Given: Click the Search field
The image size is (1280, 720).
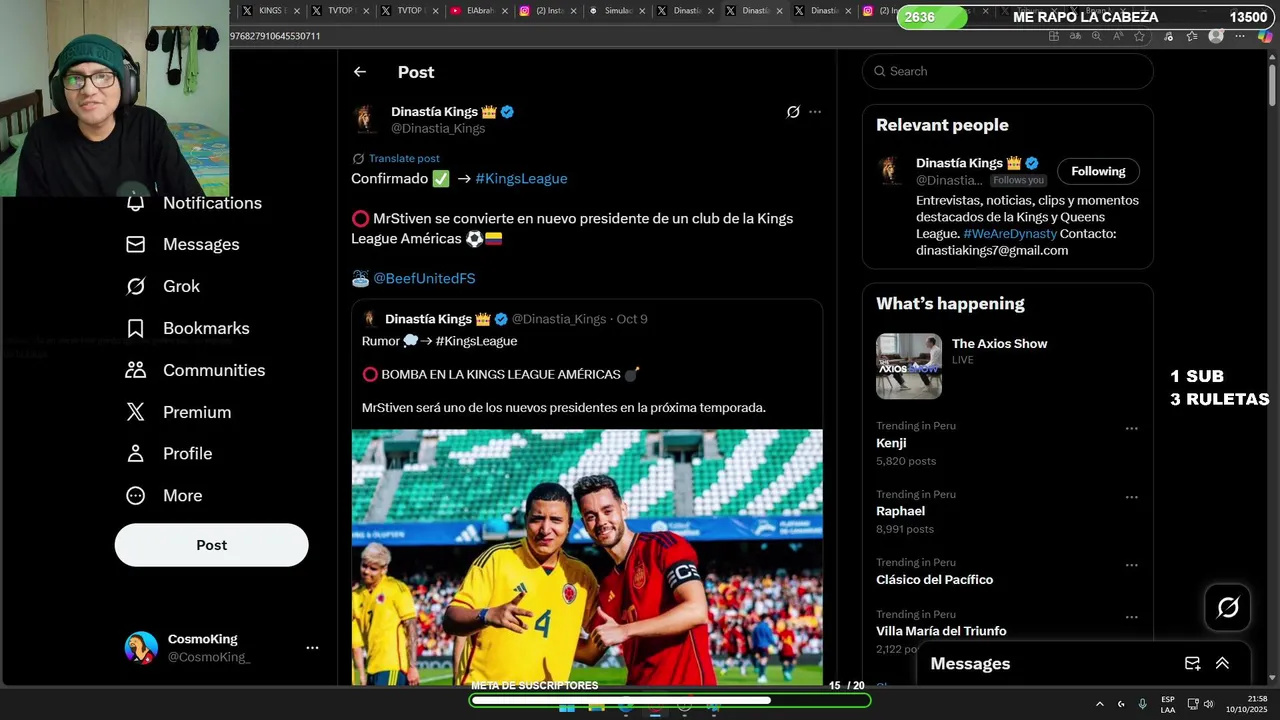Looking at the screenshot, I should [1008, 71].
